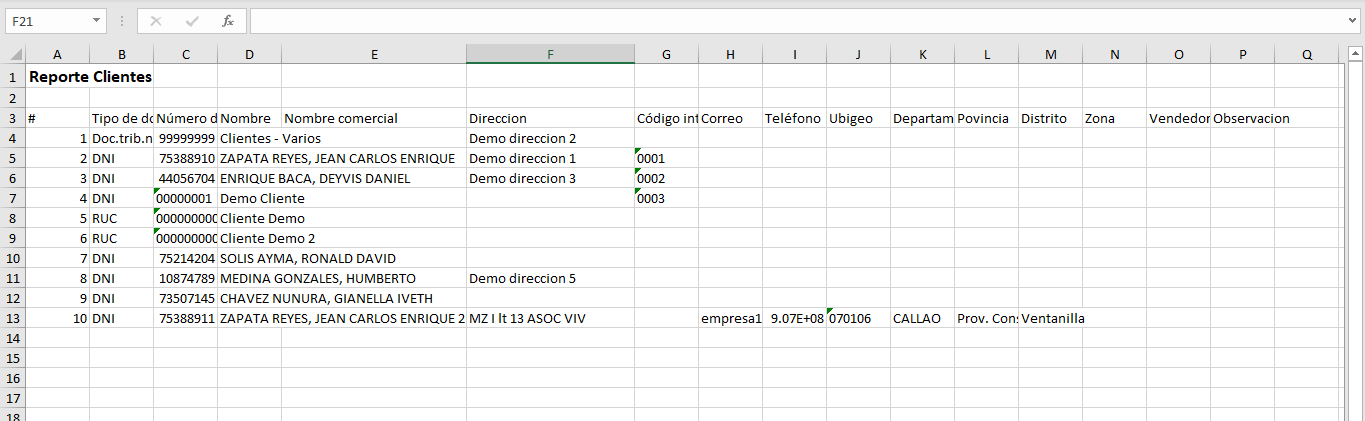Screen dimensions: 1365x421
Task: Select the 'Demo direccion 5' cell
Action: click(550, 278)
